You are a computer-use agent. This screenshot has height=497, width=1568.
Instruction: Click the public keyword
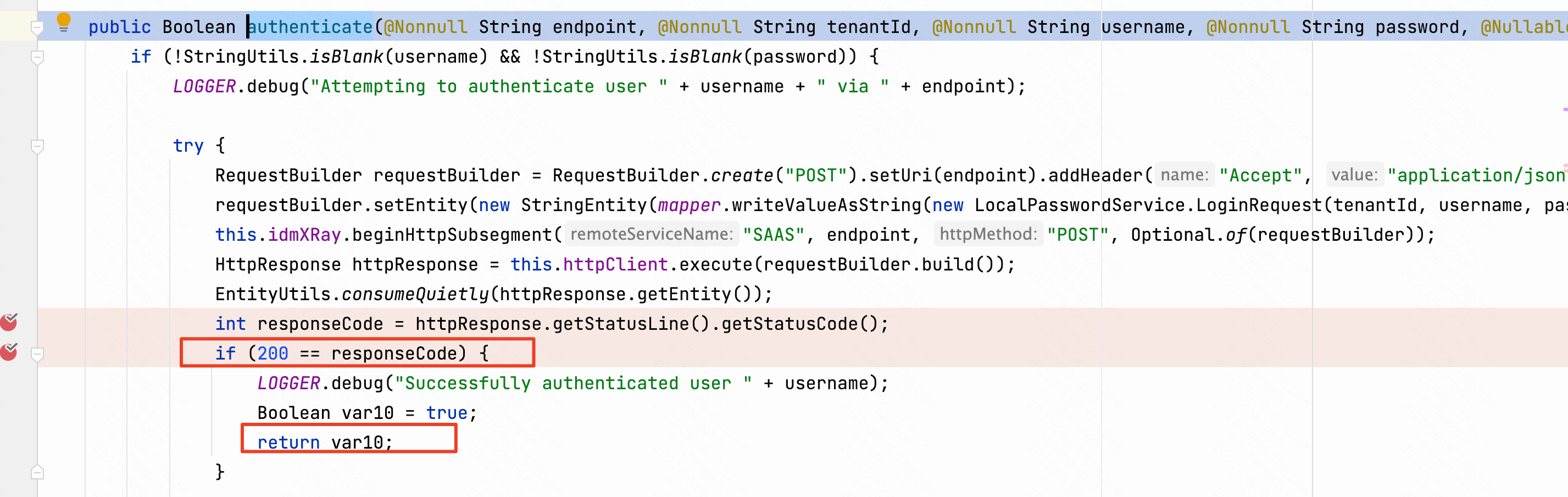(120, 27)
